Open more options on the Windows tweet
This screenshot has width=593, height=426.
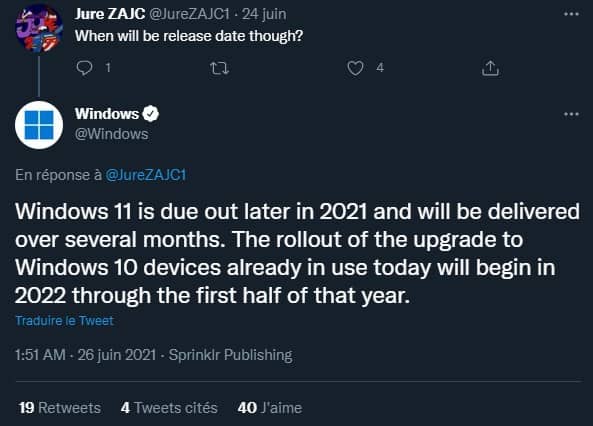pyautogui.click(x=571, y=114)
